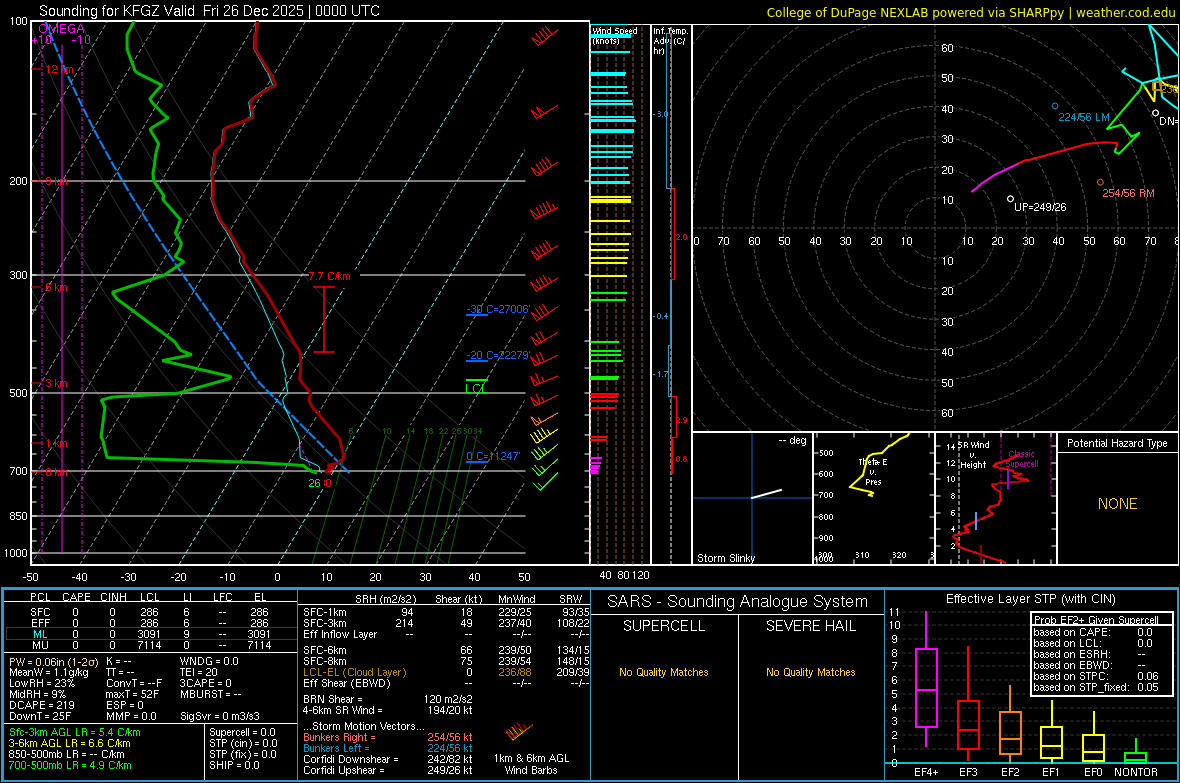Click No Quality Matches under SUPERCELL
This screenshot has height=783, width=1180.
point(664,672)
